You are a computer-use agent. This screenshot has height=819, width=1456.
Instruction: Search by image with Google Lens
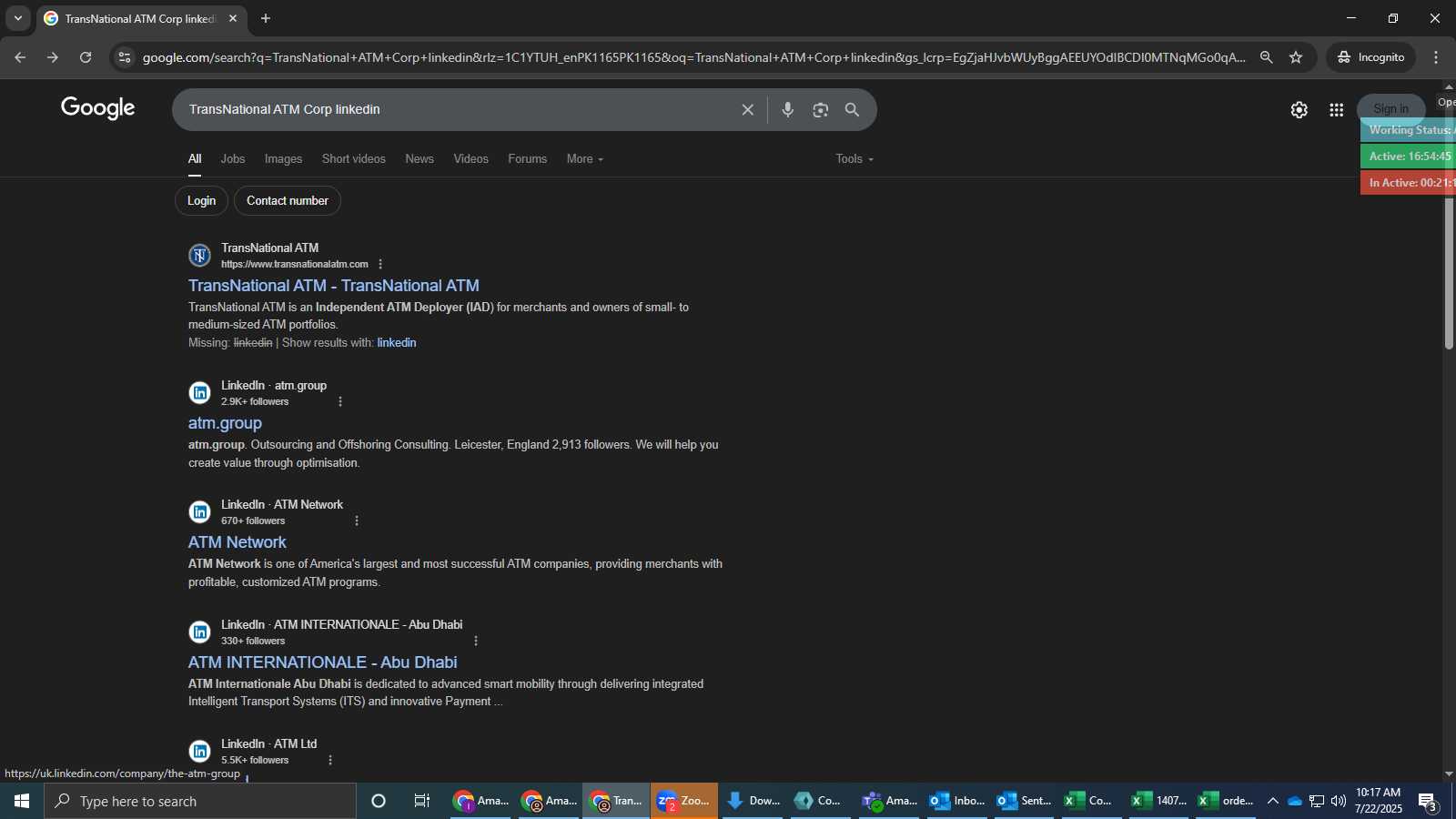821,109
